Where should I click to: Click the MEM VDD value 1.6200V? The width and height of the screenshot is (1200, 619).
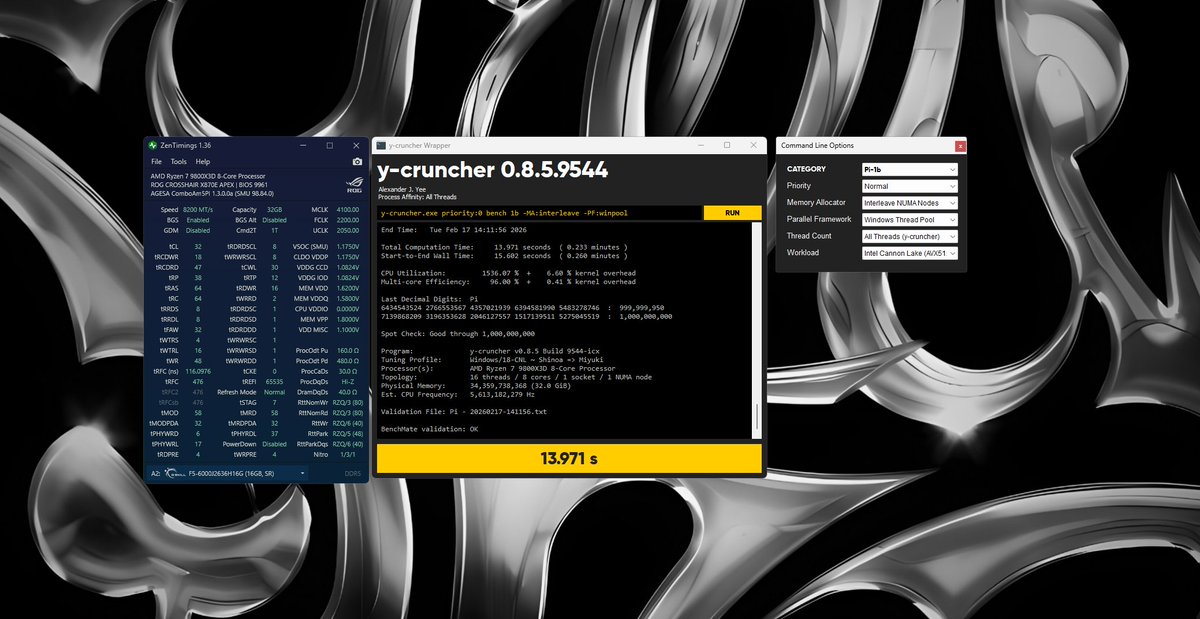pos(347,288)
